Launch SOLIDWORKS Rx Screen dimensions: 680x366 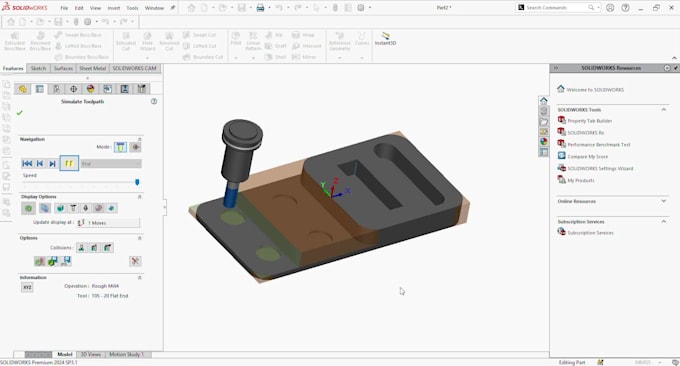pos(586,133)
